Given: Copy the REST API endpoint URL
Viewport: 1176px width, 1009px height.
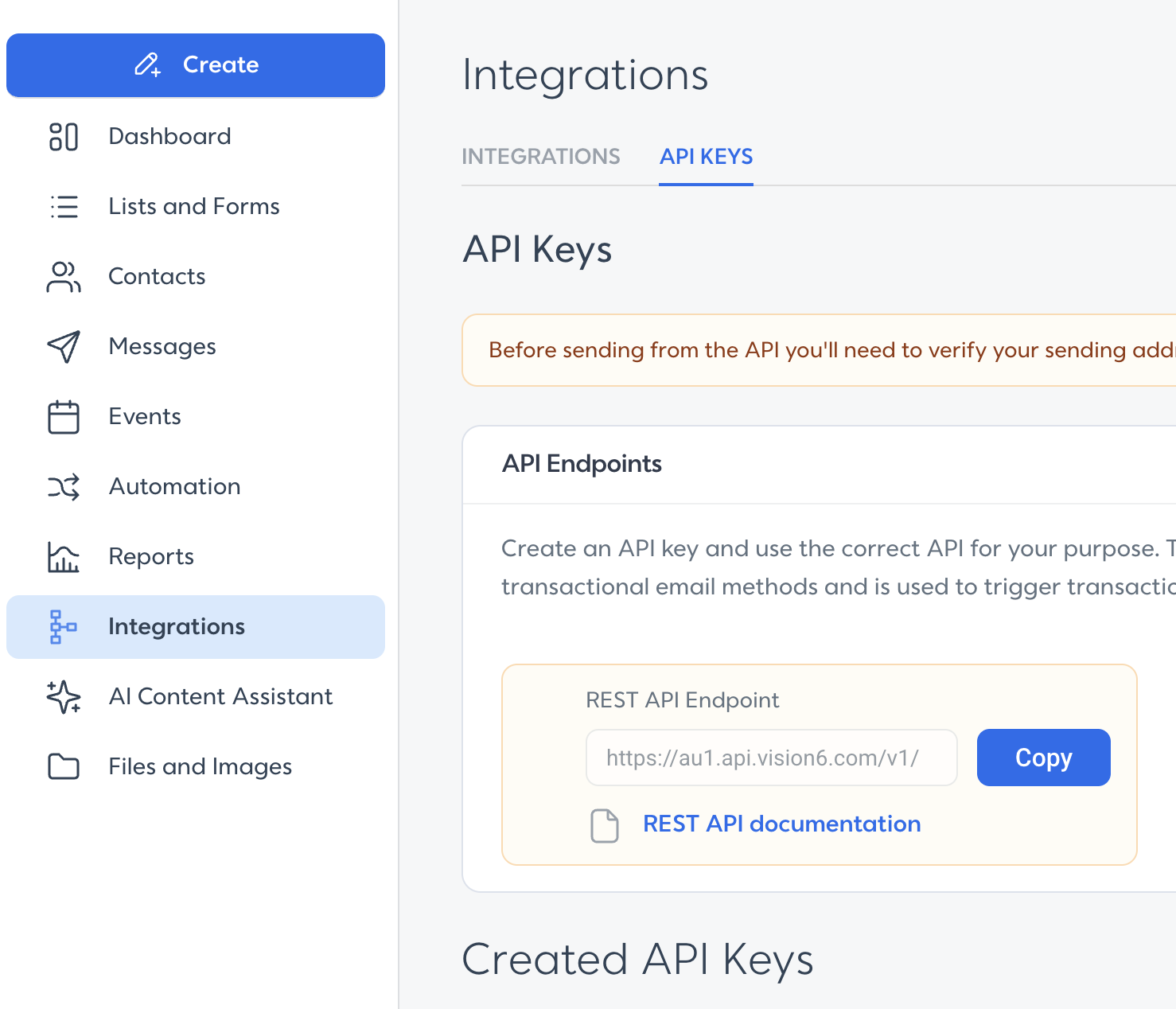Looking at the screenshot, I should [1044, 758].
